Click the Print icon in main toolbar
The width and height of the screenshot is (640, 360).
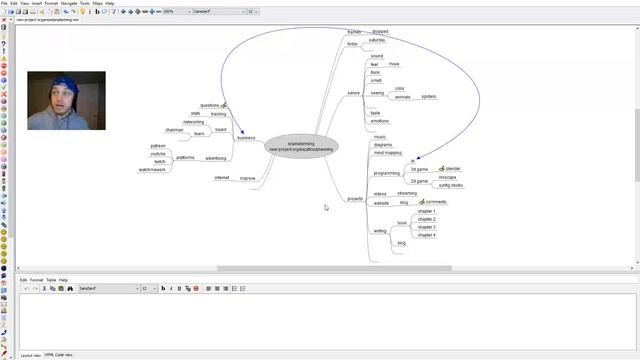click(33, 12)
